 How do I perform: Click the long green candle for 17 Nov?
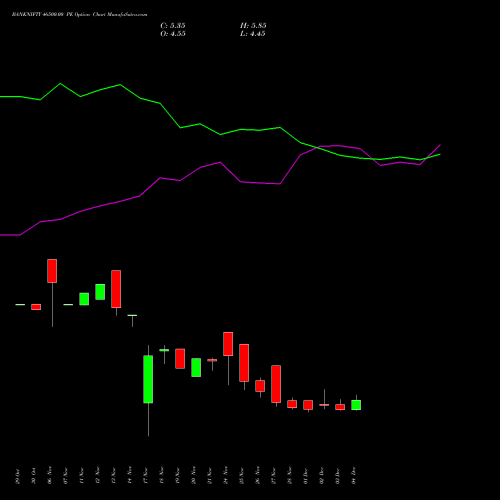(148, 379)
